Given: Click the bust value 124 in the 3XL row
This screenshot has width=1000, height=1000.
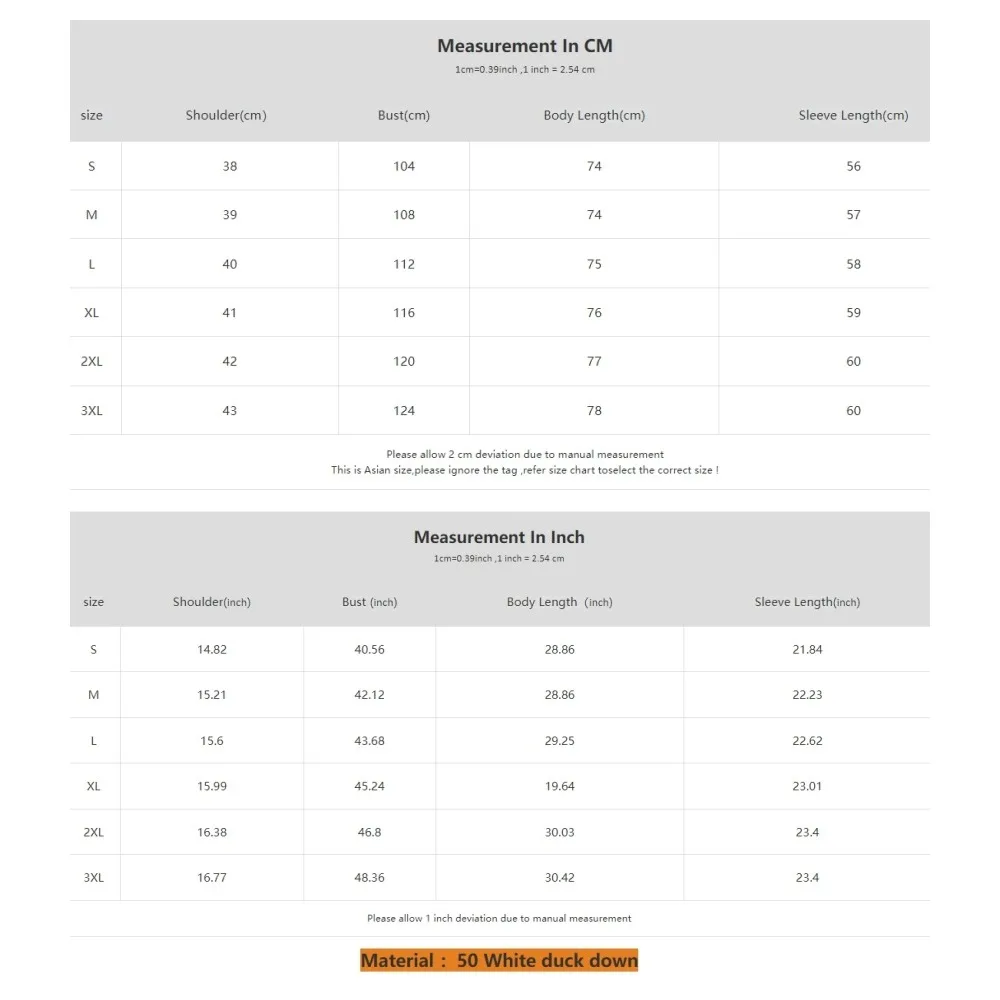Looking at the screenshot, I should pos(404,411).
